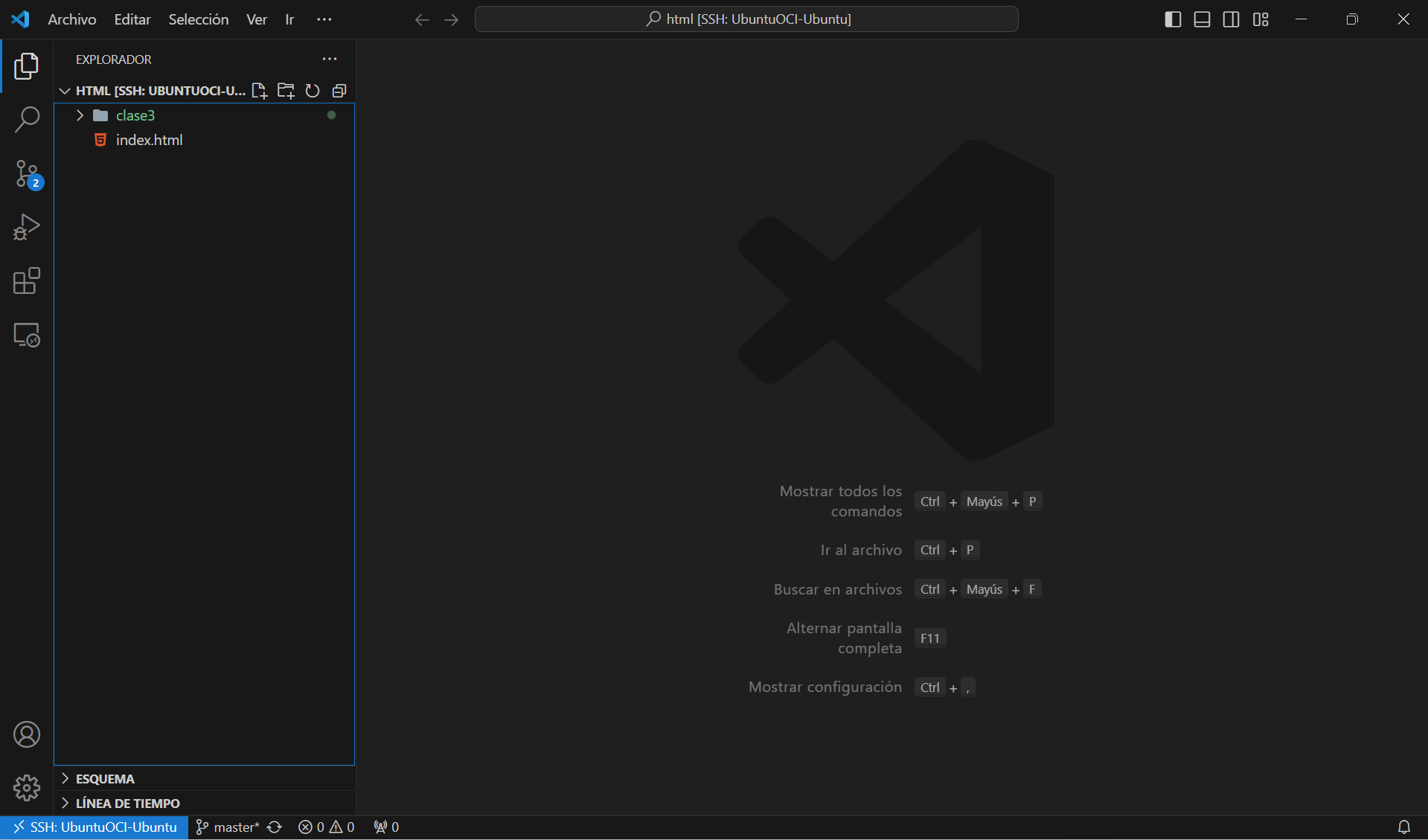Create a new folder in HTML workspace

(x=286, y=91)
